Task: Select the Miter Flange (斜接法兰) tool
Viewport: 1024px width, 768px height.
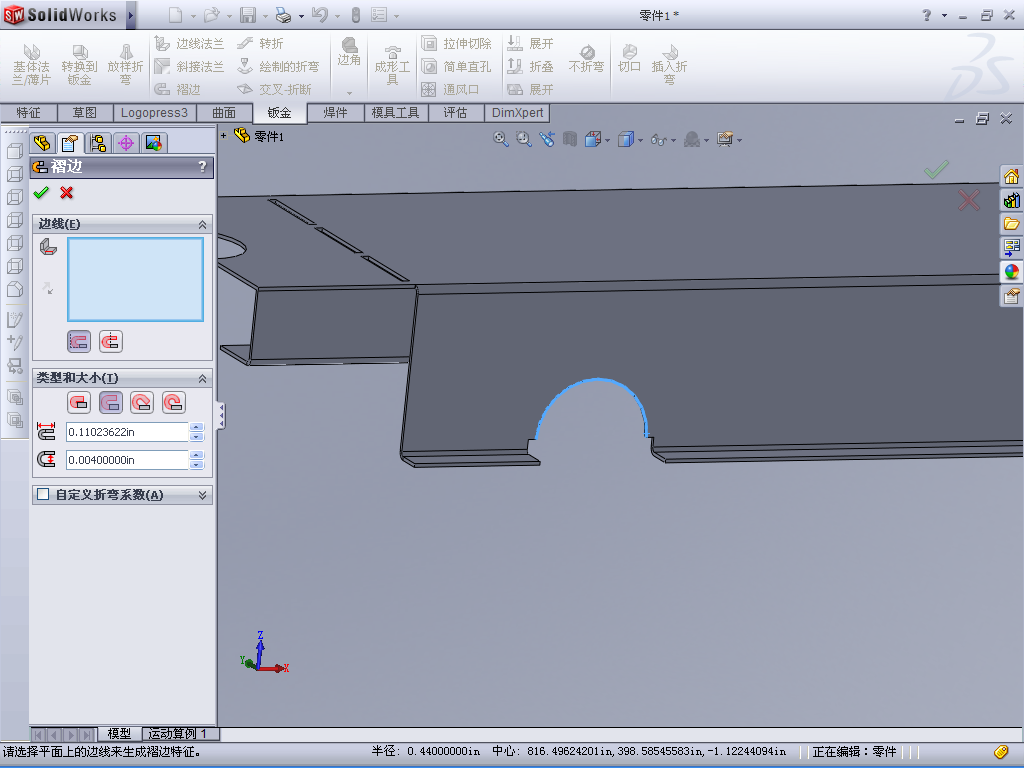Action: click(x=189, y=67)
